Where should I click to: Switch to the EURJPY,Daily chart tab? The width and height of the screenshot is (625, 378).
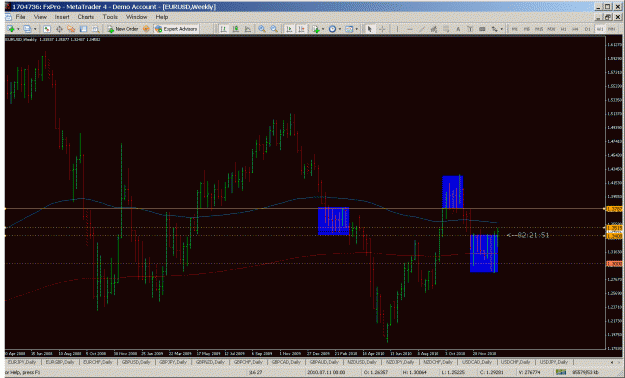23,362
